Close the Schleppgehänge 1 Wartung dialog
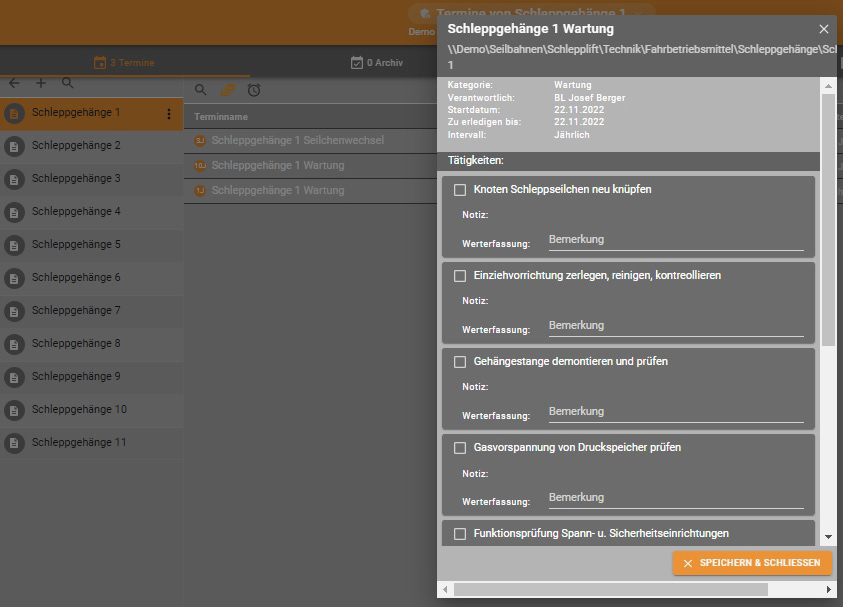This screenshot has height=607, width=843. point(824,30)
